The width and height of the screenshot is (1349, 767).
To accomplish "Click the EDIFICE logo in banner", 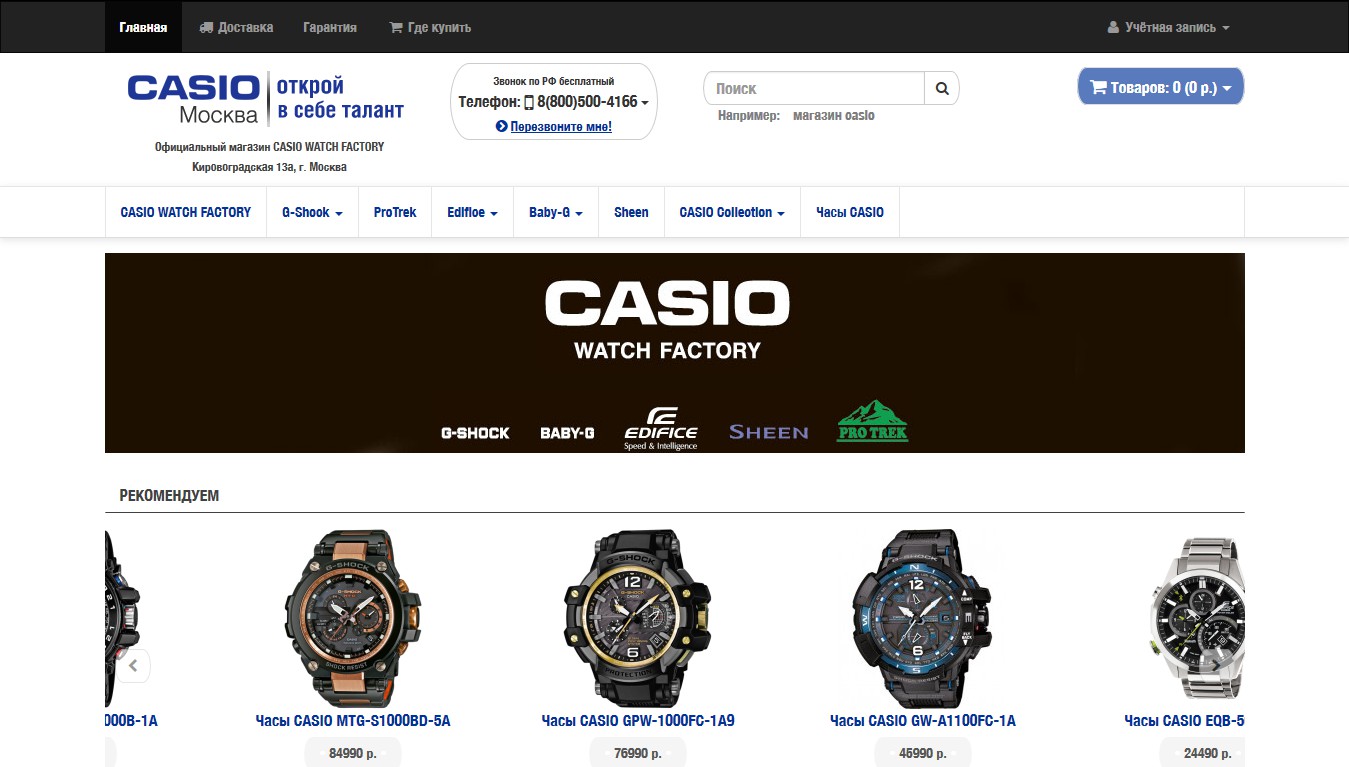I will point(661,429).
